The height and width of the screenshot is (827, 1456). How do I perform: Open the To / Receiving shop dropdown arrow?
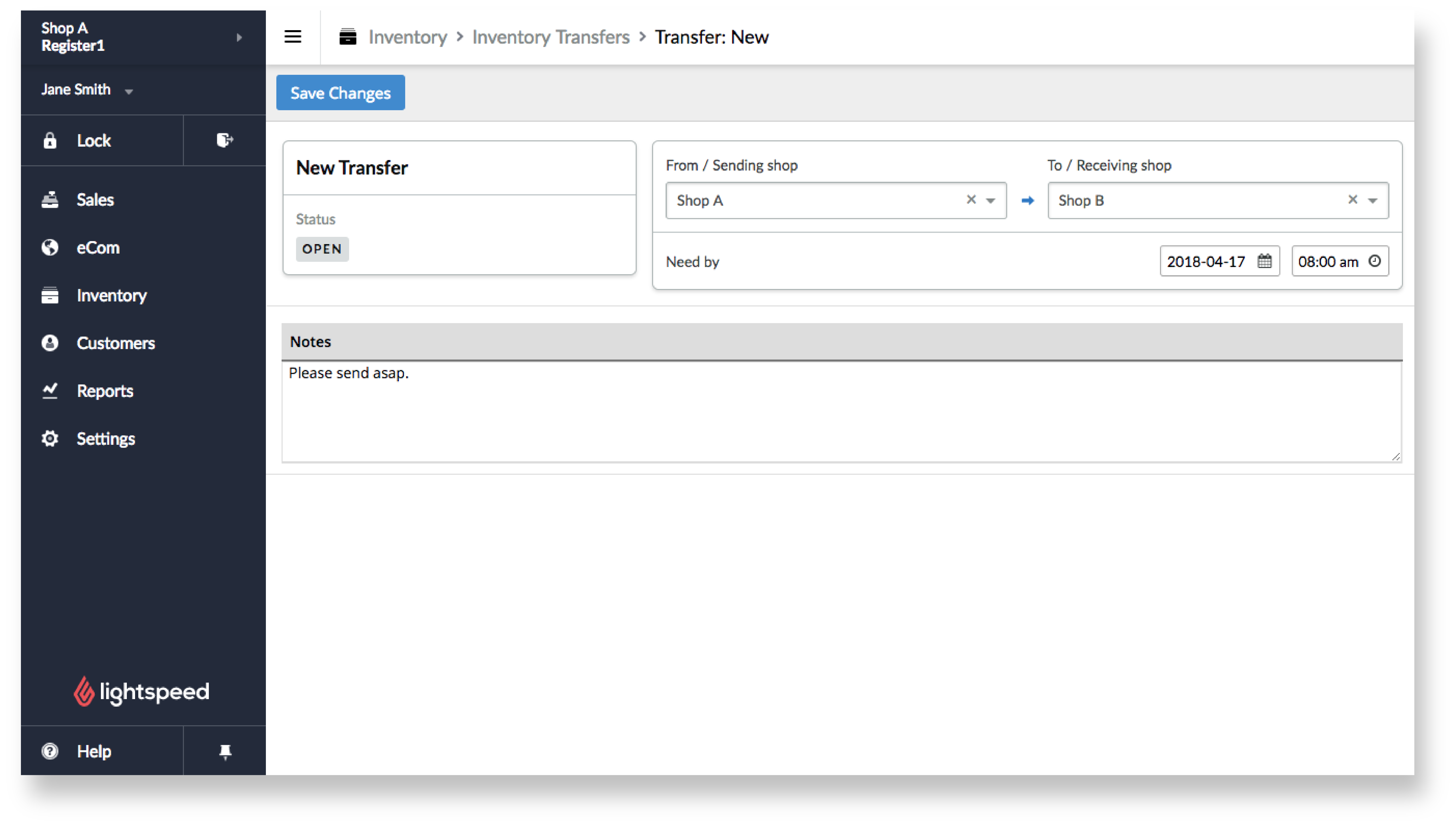click(1372, 200)
